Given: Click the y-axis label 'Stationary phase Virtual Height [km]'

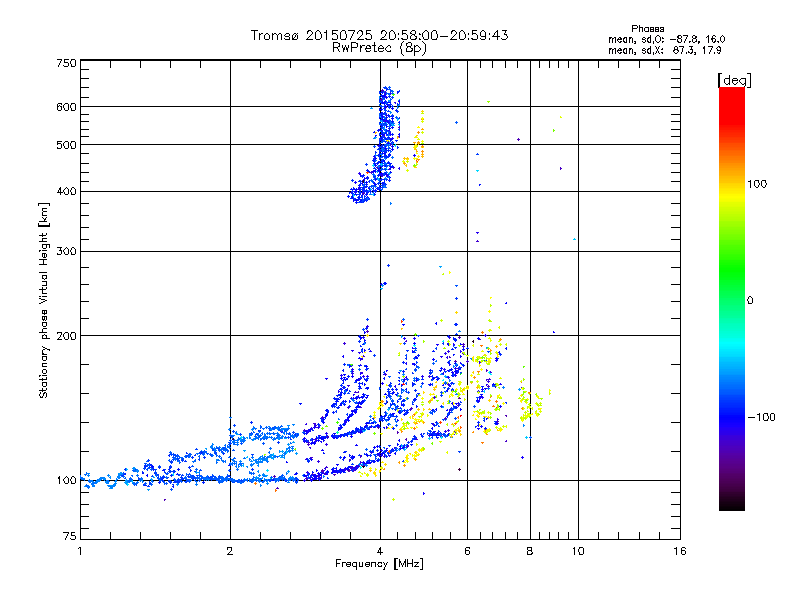Looking at the screenshot, I should point(43,301).
